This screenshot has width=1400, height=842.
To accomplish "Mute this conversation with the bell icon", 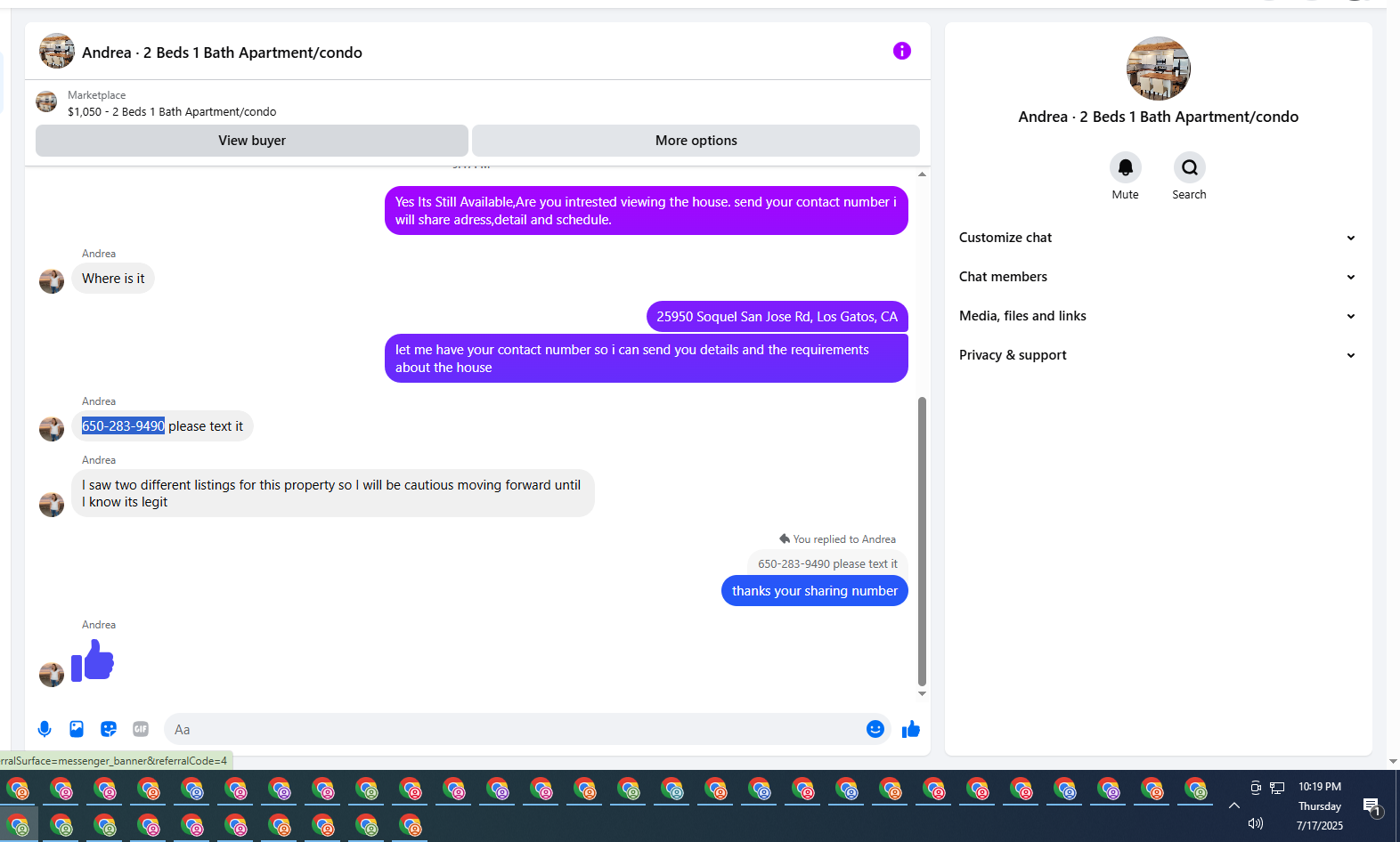I will pyautogui.click(x=1126, y=167).
